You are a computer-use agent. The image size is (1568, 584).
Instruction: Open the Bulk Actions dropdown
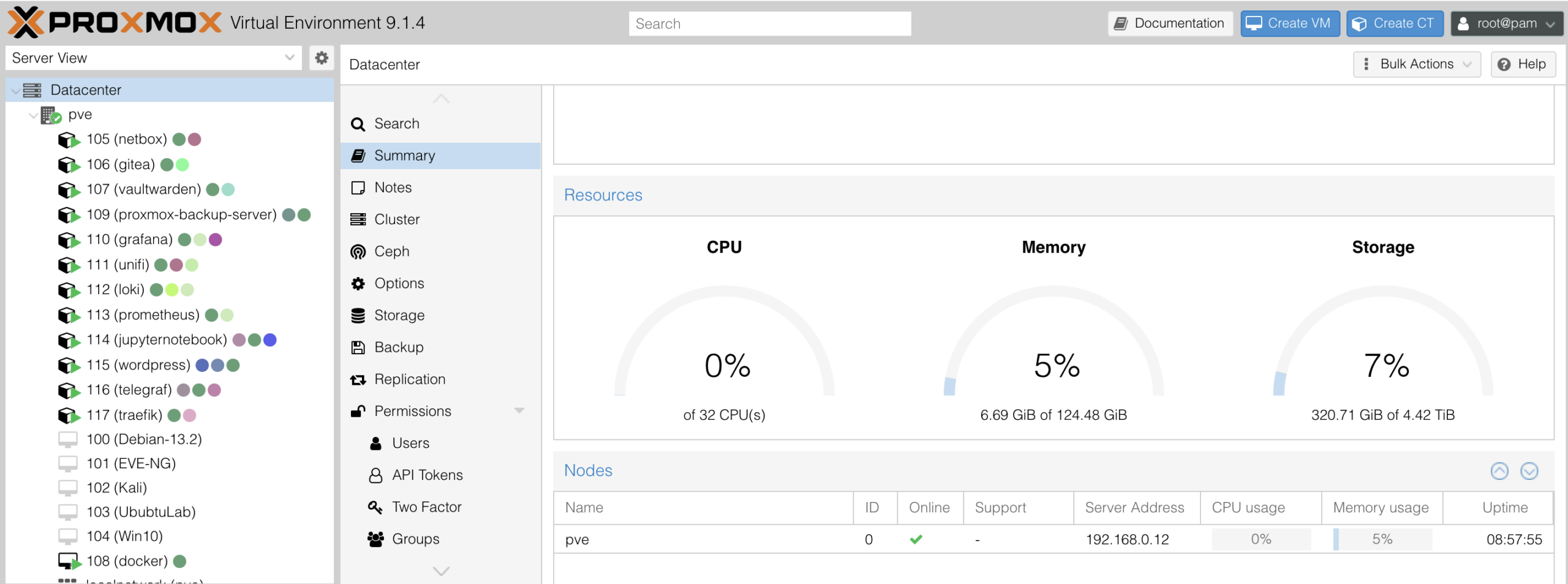1416,64
